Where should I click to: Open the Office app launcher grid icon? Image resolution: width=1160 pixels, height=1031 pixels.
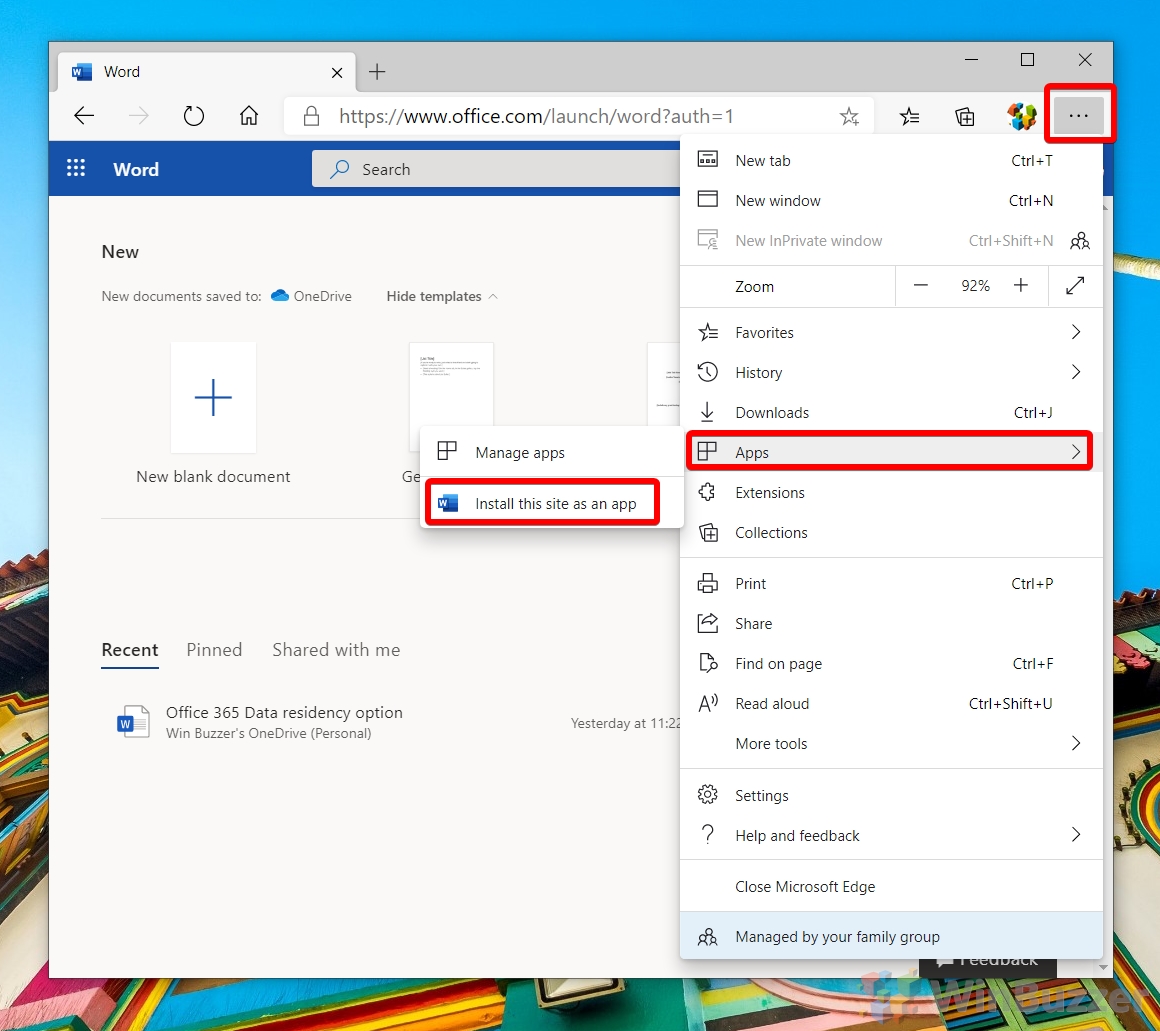click(x=76, y=168)
